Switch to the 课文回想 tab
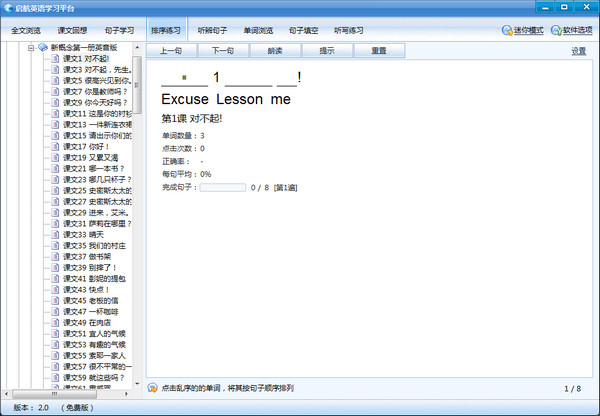This screenshot has height=416, width=600. [72, 30]
